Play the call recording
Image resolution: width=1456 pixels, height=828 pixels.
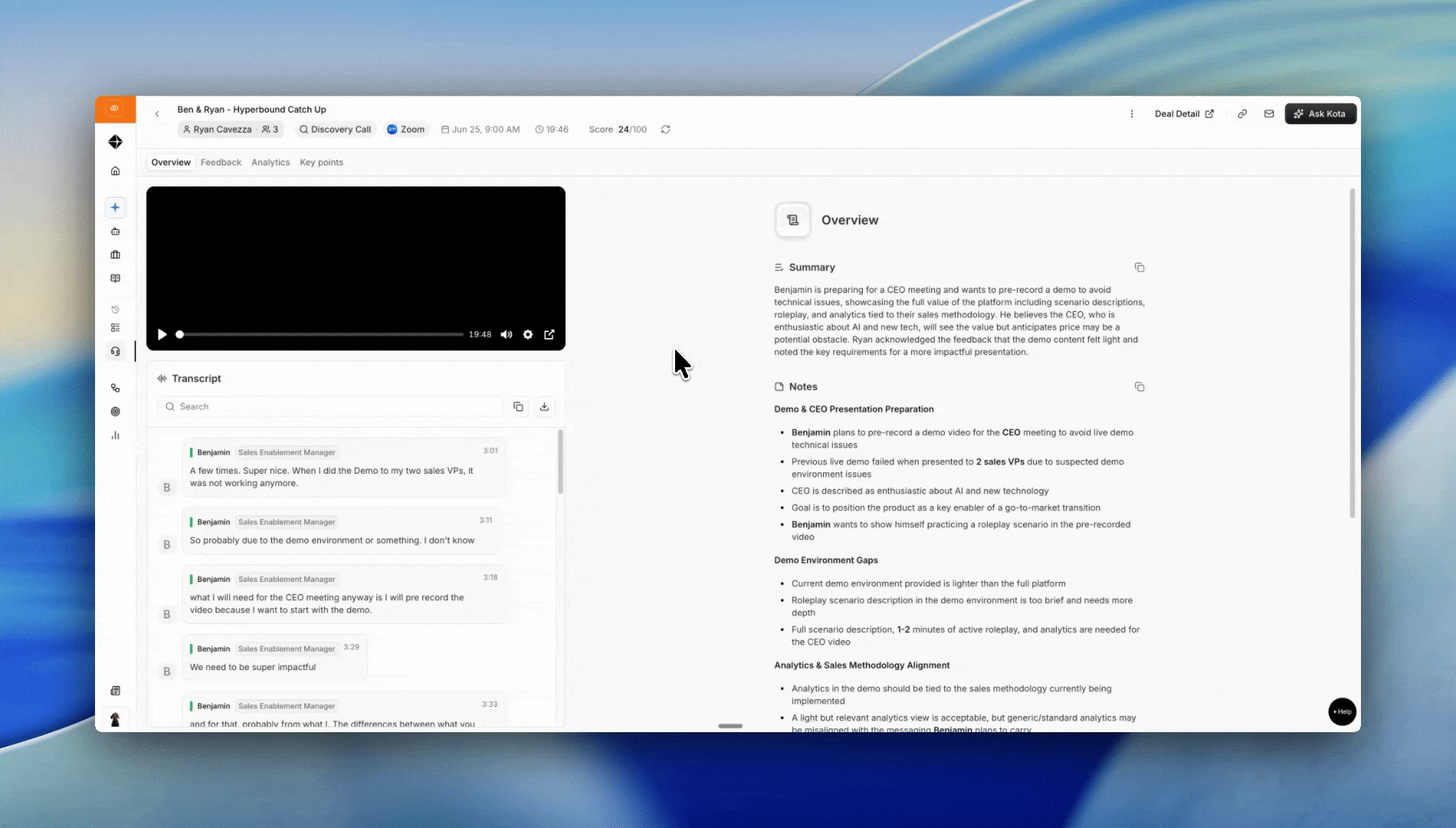tap(162, 334)
